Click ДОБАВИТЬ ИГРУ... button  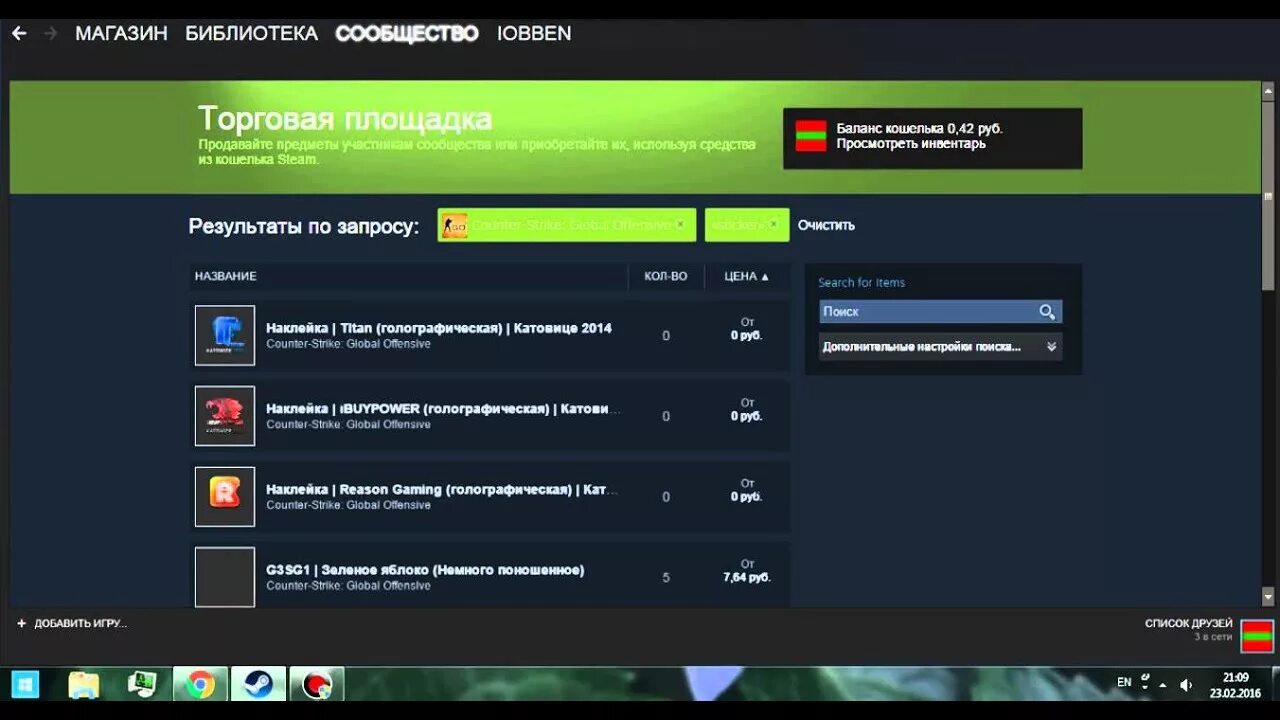(72, 623)
